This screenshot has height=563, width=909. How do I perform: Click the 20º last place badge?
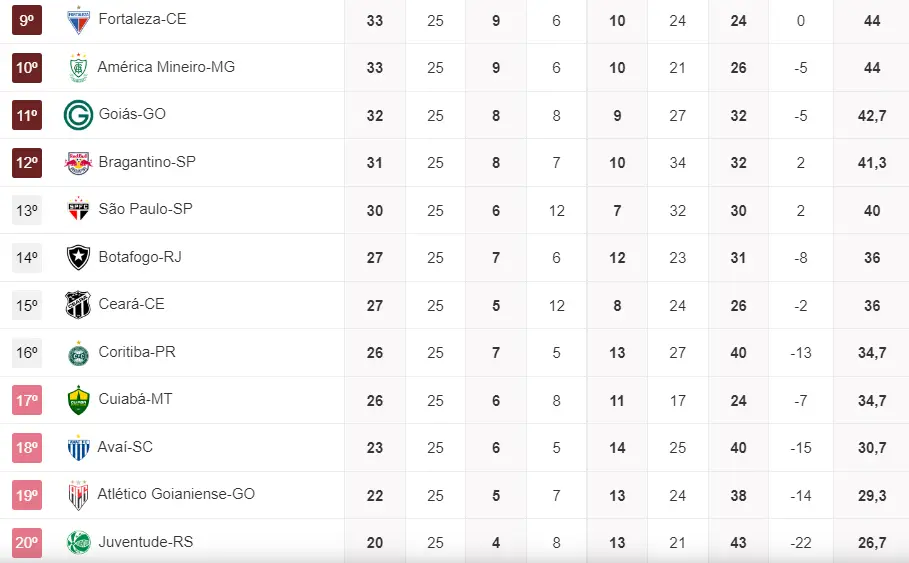[27, 543]
